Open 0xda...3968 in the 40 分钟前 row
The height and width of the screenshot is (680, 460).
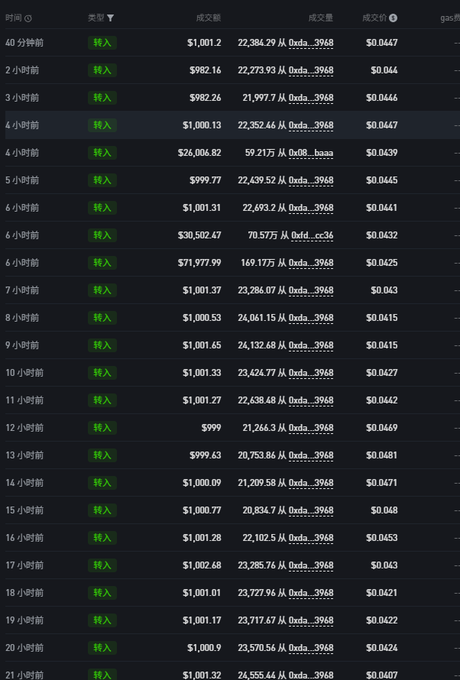(311, 42)
